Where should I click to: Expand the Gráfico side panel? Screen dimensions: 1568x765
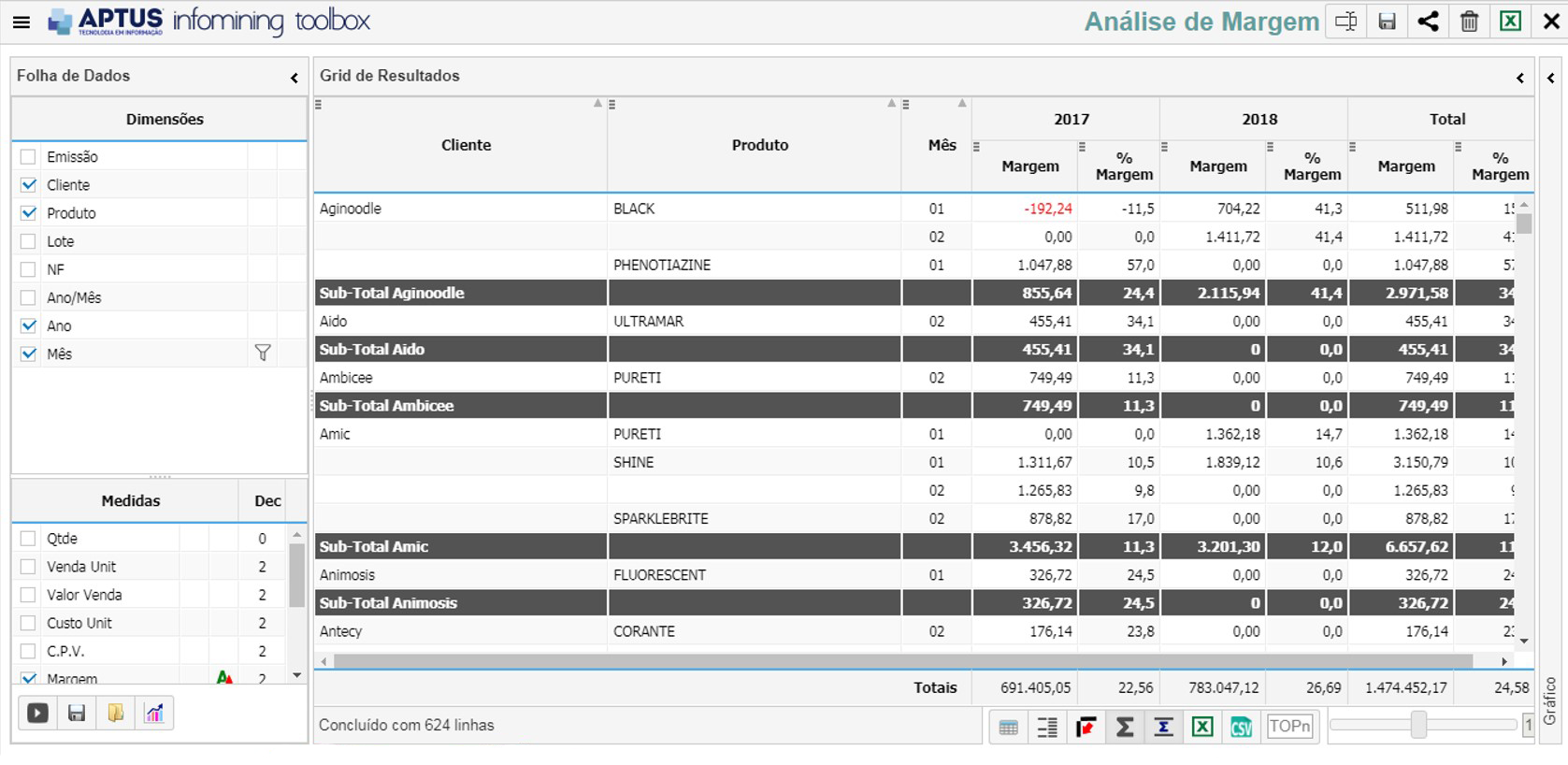tap(1550, 78)
